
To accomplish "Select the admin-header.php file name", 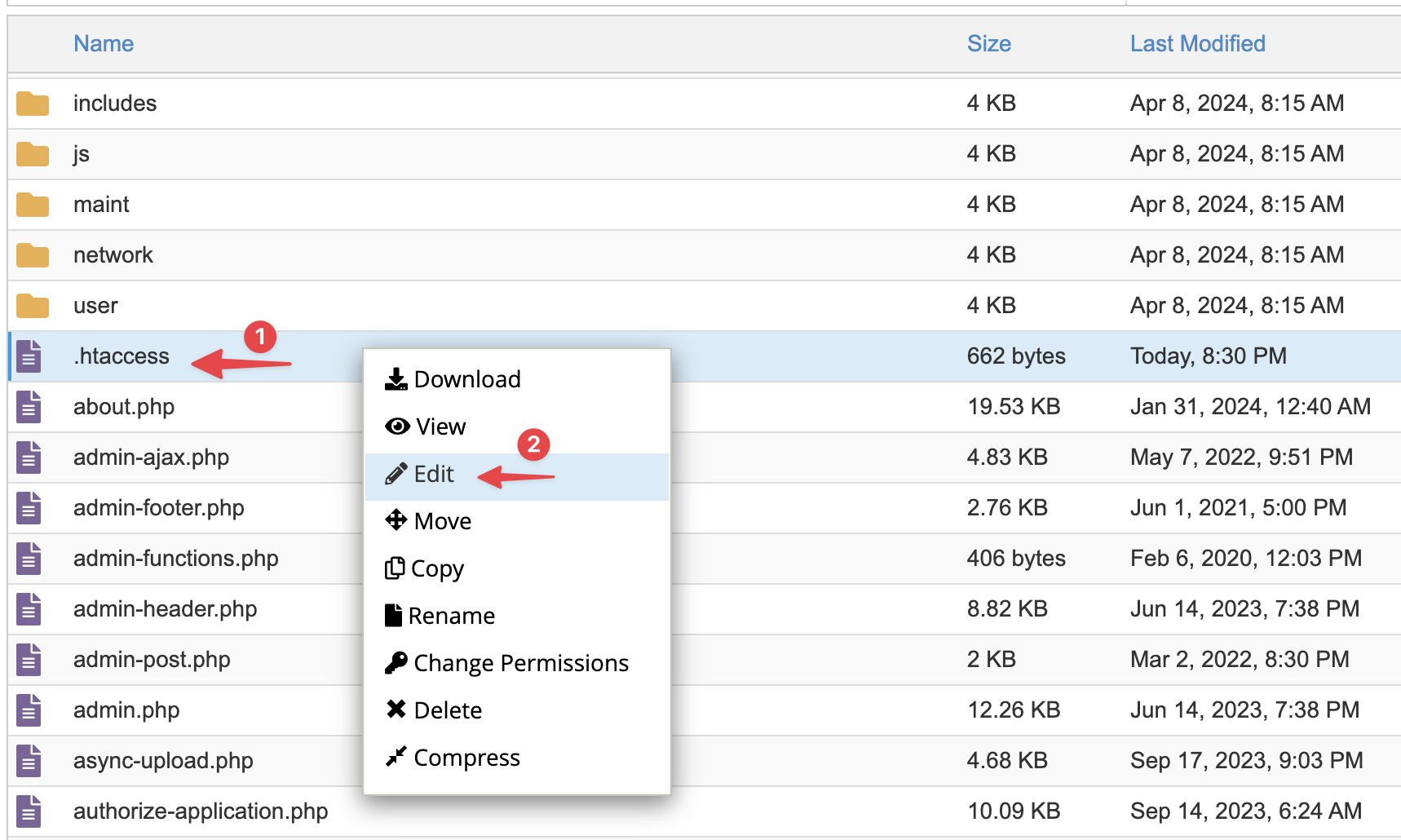I will (166, 609).
